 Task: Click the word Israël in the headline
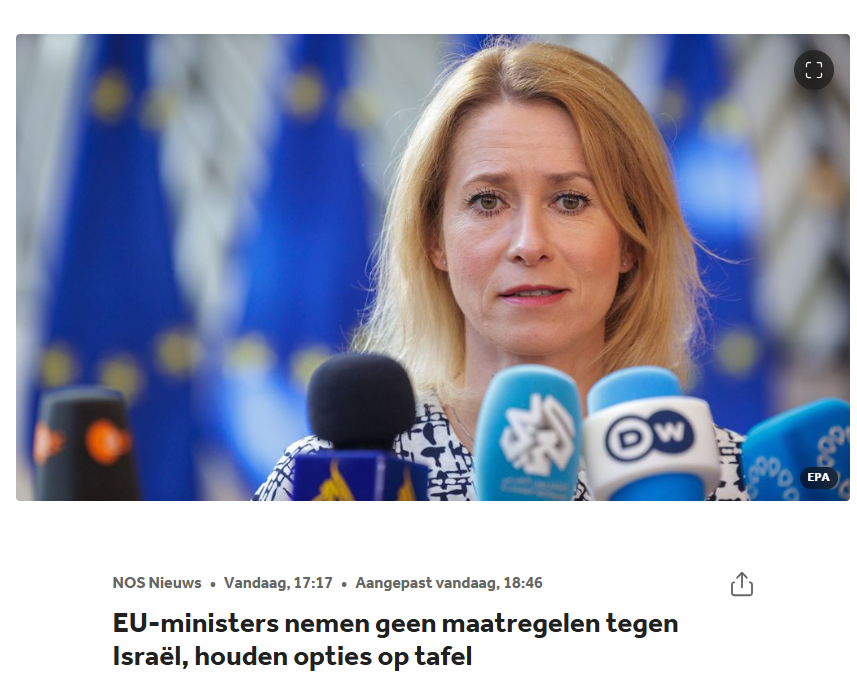tap(150, 656)
